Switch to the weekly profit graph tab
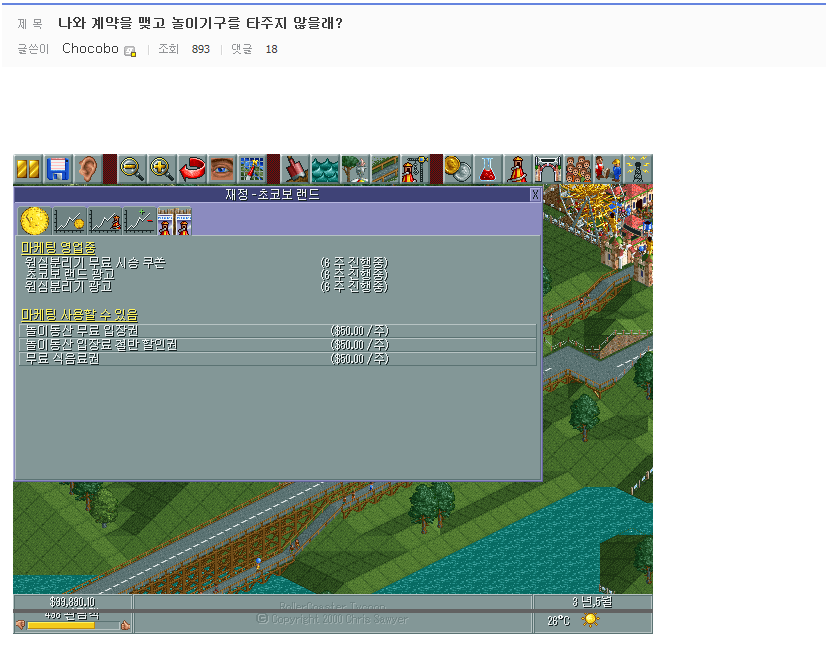 click(x=140, y=221)
